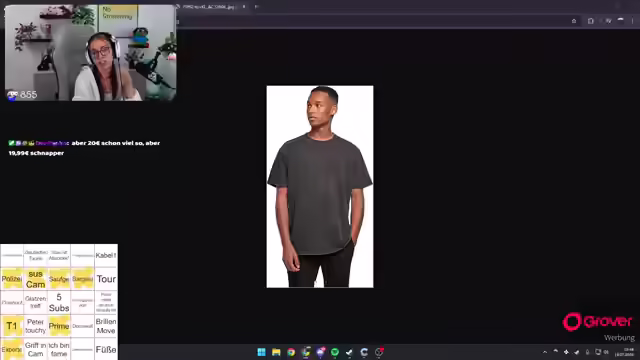Close the image file browser tab
The image size is (640, 360).
244,7
